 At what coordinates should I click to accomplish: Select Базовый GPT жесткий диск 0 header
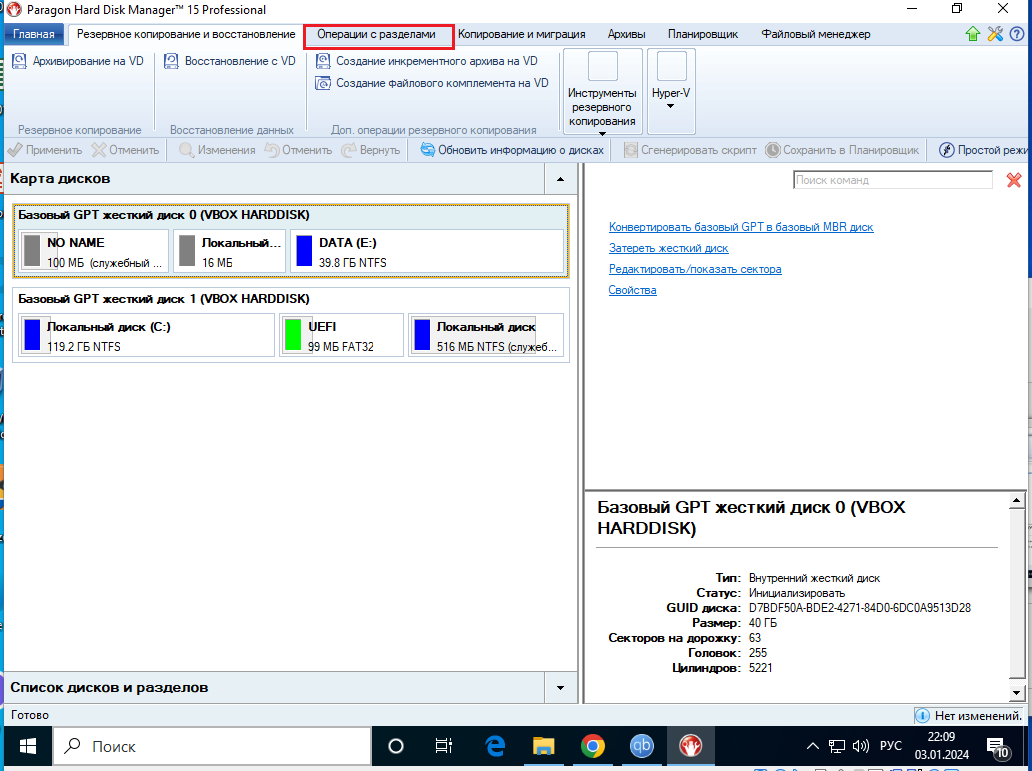tap(164, 215)
